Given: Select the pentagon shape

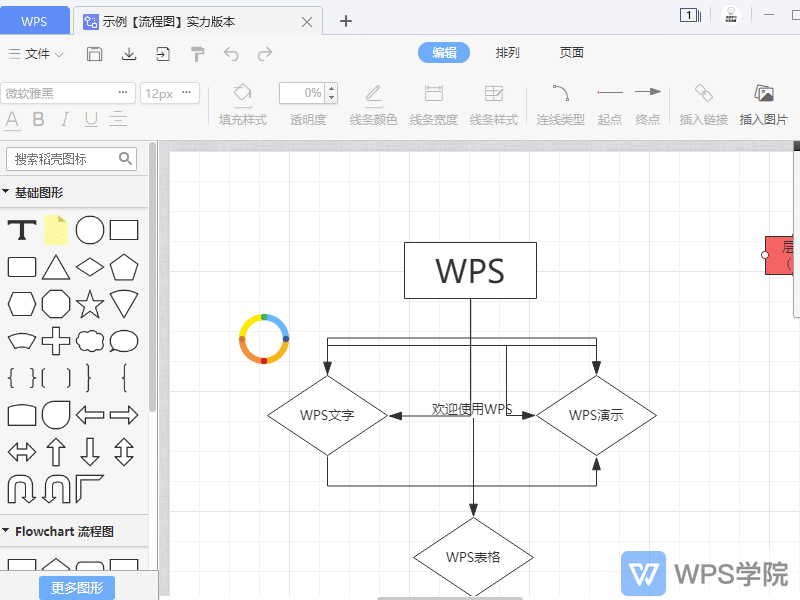Looking at the screenshot, I should (x=124, y=267).
